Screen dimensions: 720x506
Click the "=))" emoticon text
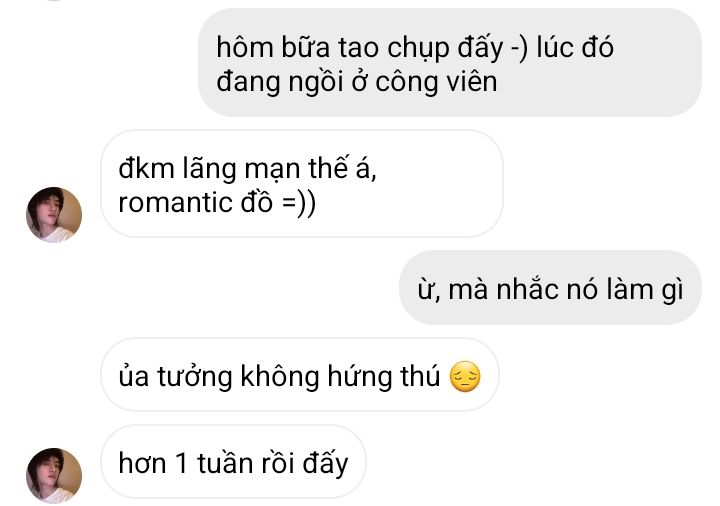pos(298,202)
